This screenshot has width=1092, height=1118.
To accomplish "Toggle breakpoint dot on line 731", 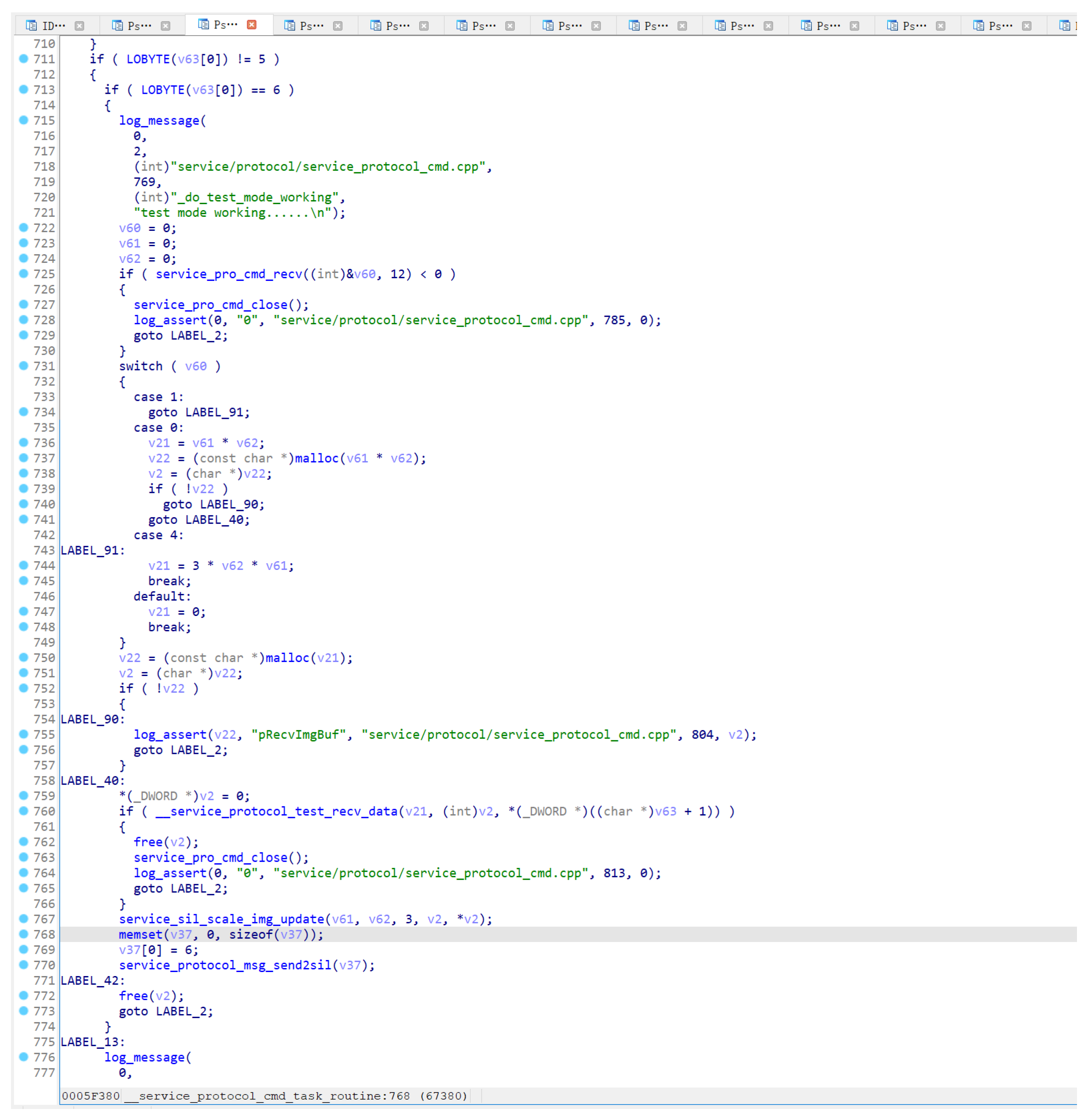I will point(23,365).
